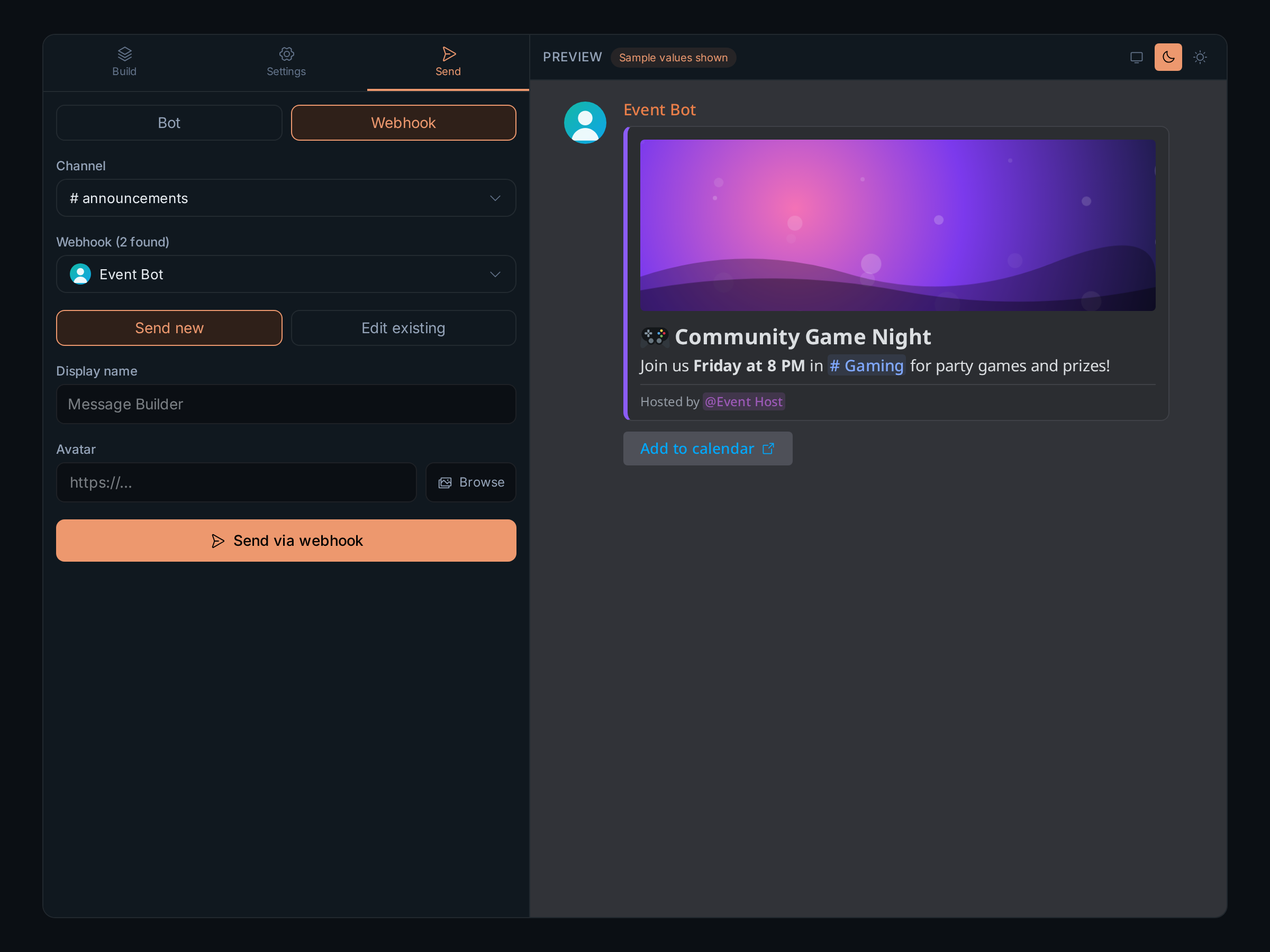This screenshot has width=1270, height=952.
Task: Click the PREVIEW heading label
Action: pos(572,57)
